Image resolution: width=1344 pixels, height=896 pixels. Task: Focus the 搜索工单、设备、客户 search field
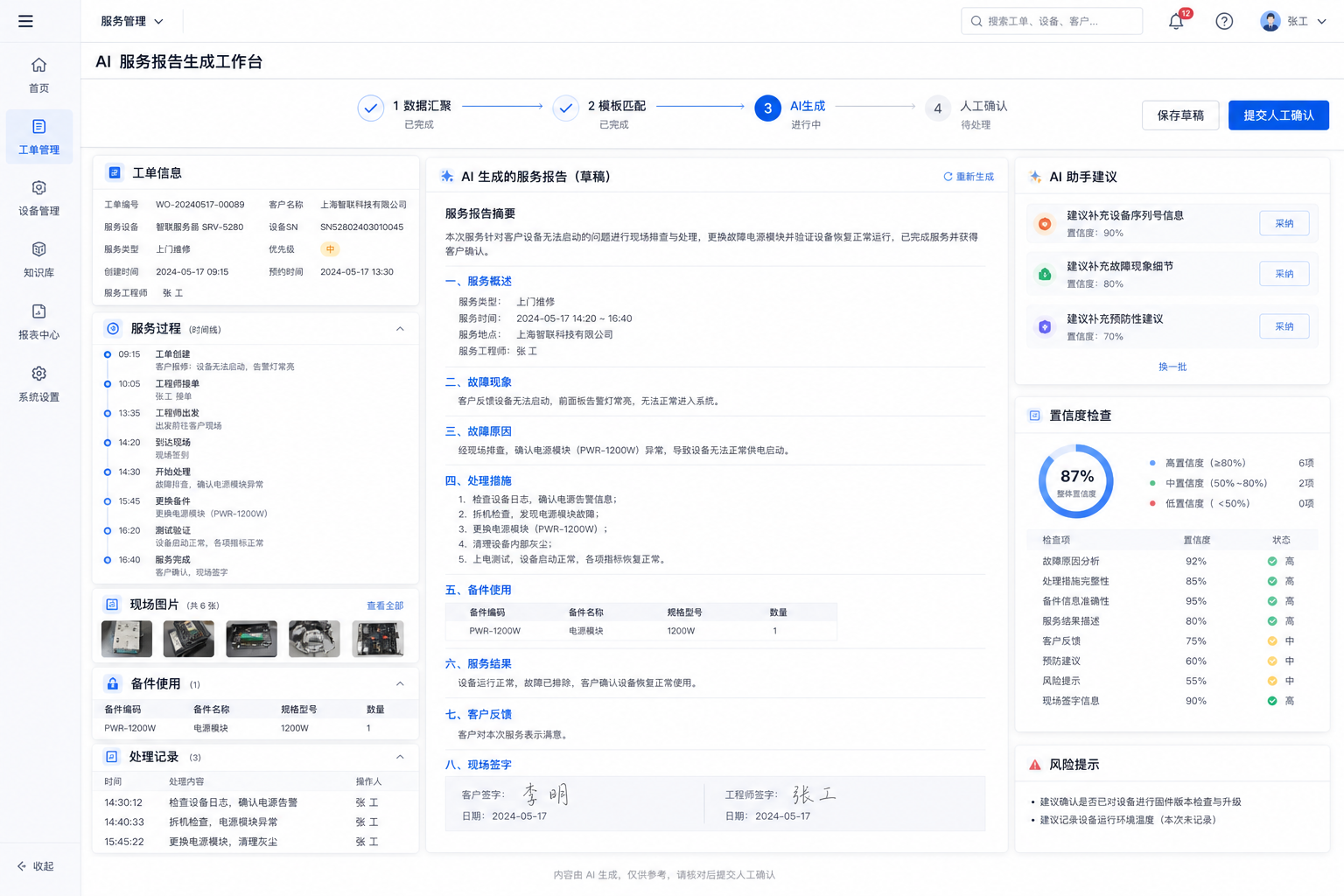pyautogui.click(x=1052, y=21)
